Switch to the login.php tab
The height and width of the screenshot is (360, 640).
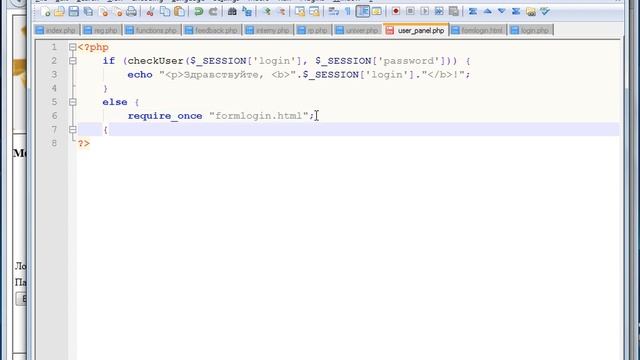tap(530, 30)
